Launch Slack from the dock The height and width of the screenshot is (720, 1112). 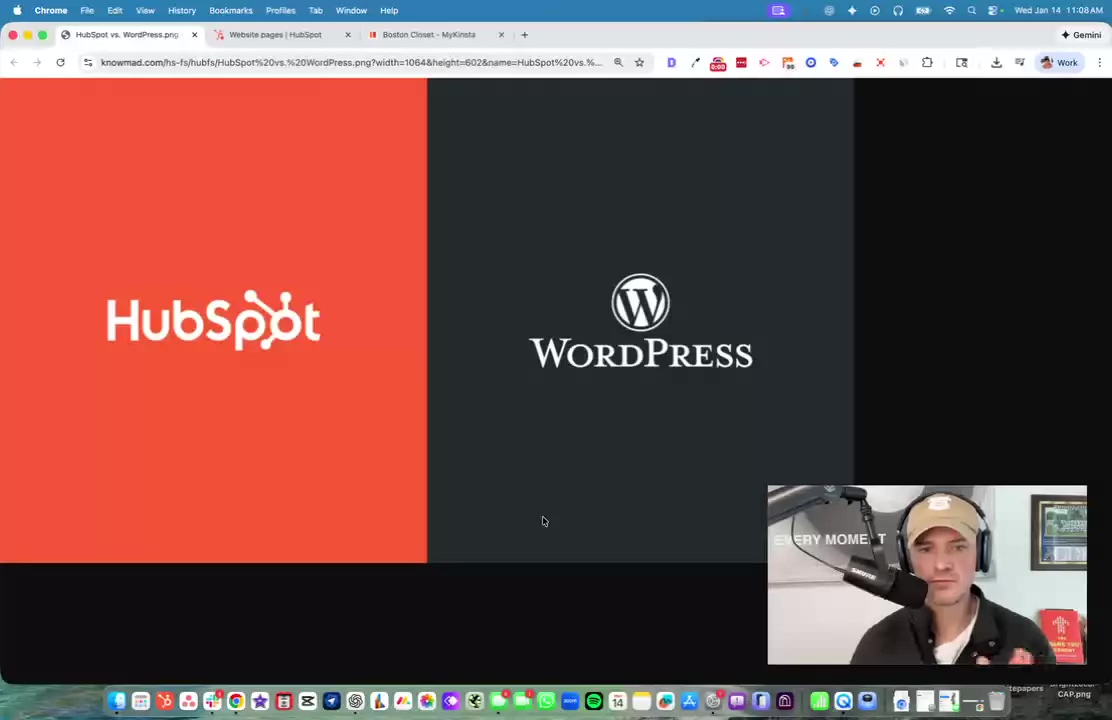click(212, 701)
